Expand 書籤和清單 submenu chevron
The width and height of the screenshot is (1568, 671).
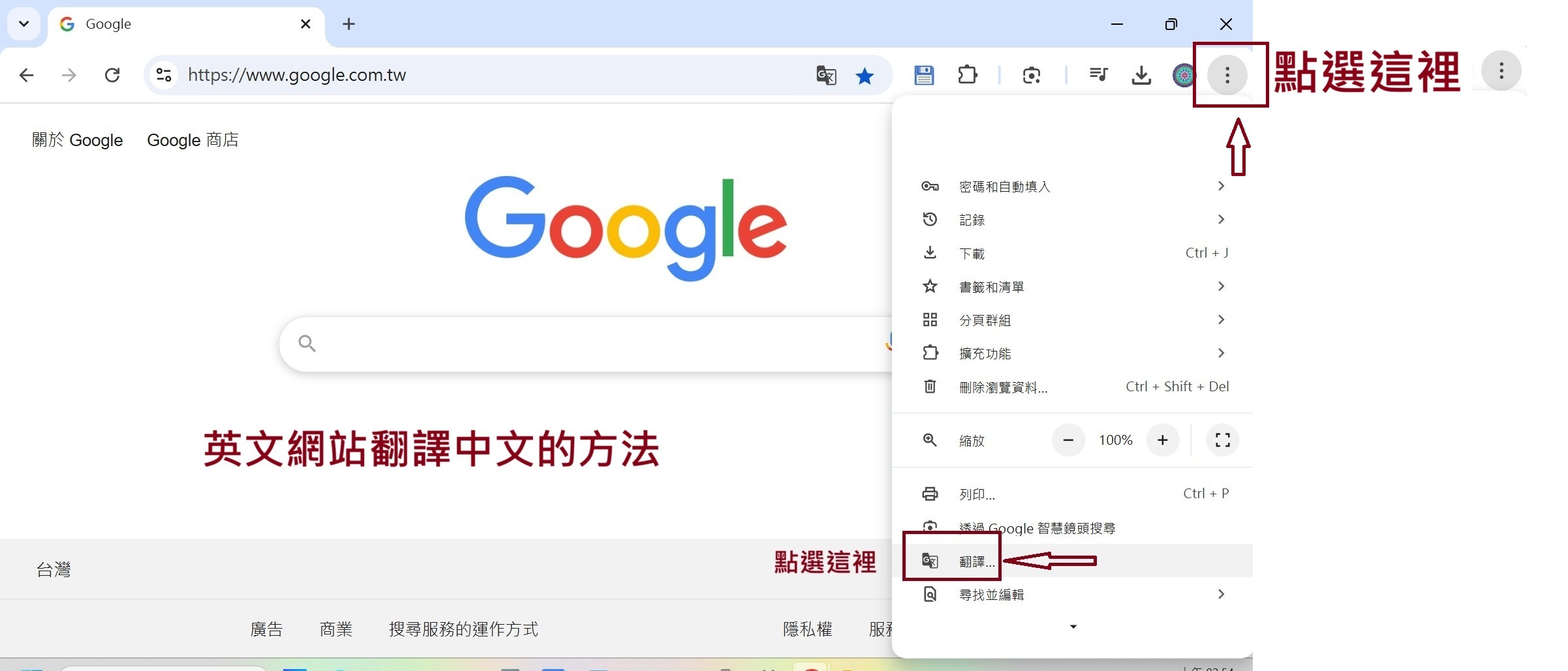tap(1221, 286)
